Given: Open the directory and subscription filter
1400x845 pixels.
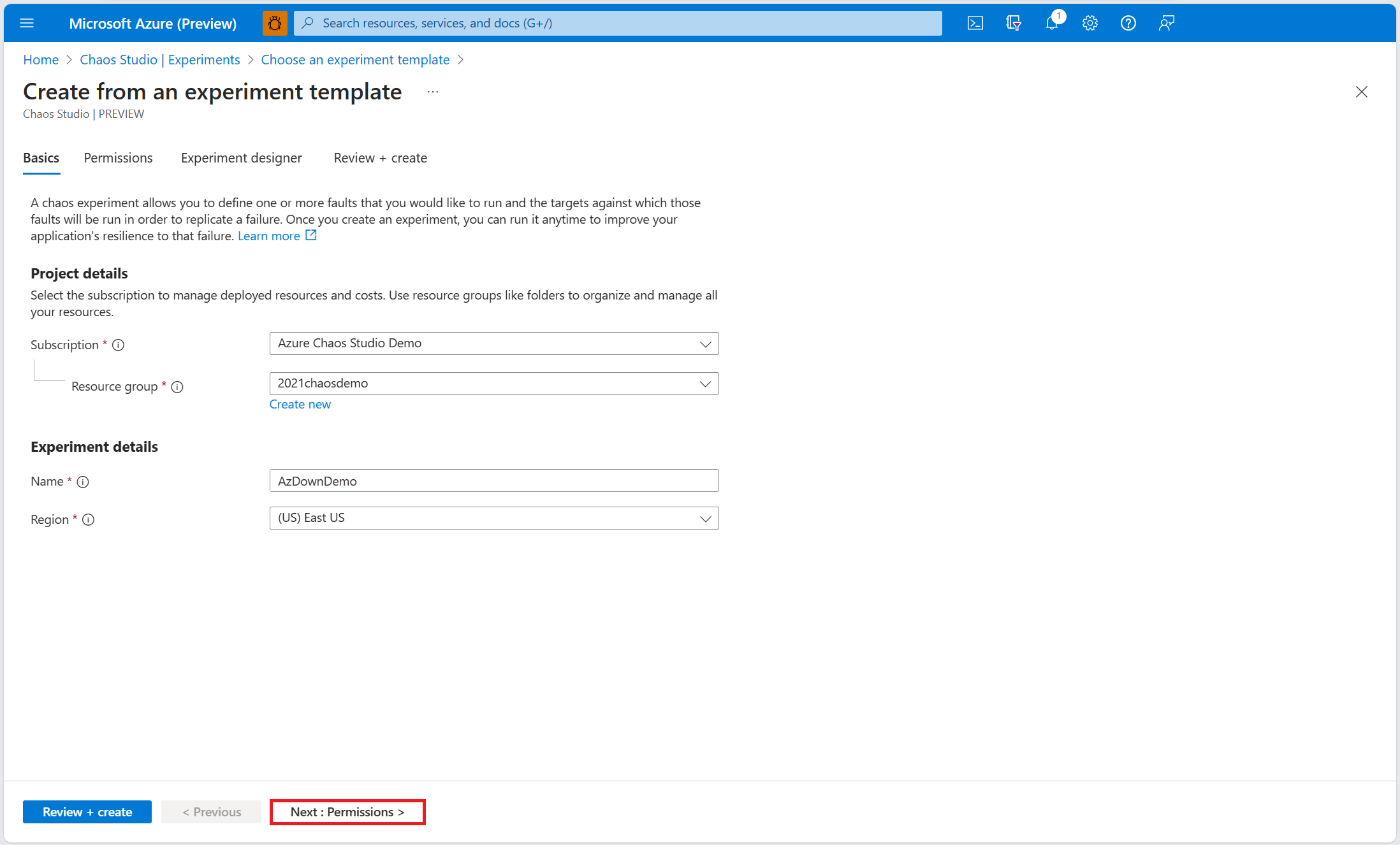Looking at the screenshot, I should click(1013, 23).
